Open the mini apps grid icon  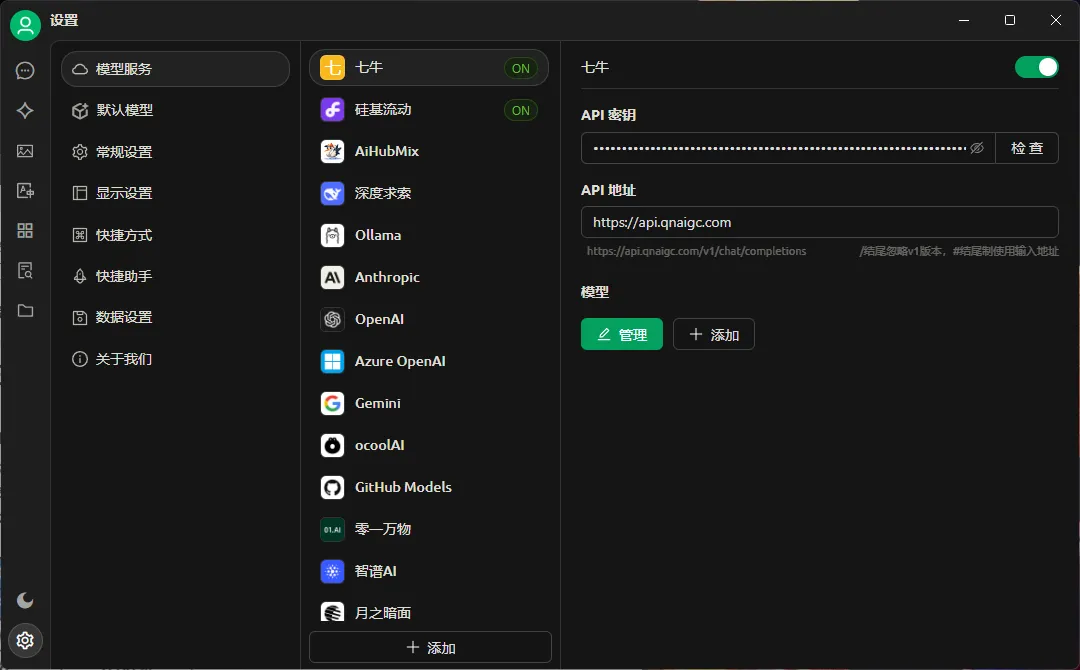pyautogui.click(x=25, y=231)
